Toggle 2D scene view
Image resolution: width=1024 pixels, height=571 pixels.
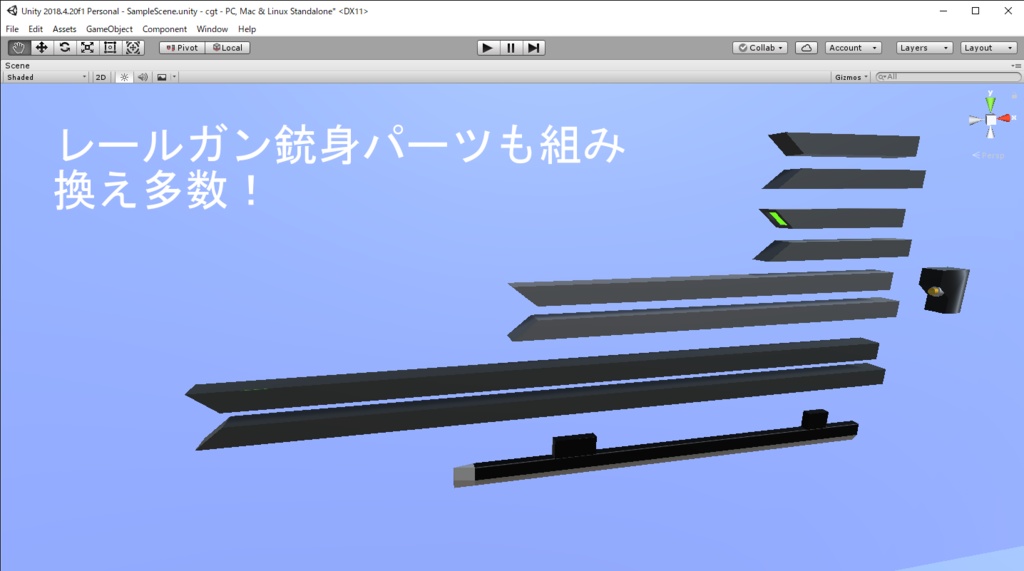tap(101, 77)
